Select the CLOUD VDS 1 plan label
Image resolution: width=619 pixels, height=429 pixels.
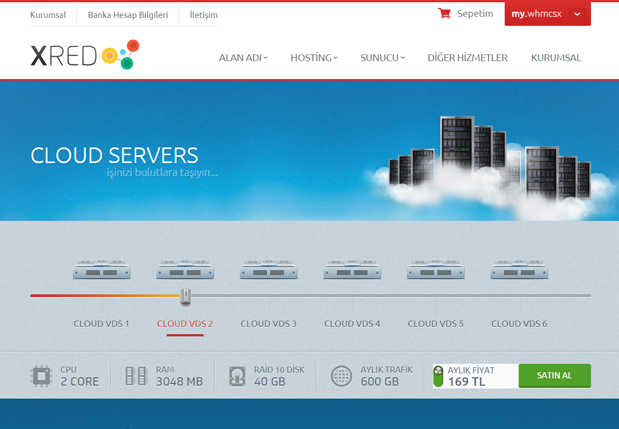pyautogui.click(x=101, y=324)
